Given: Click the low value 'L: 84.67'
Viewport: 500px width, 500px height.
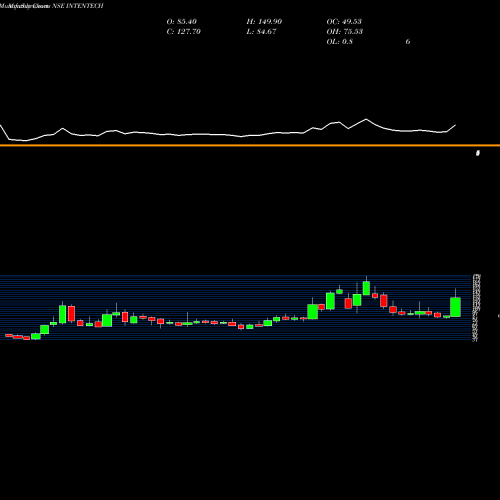Looking at the screenshot, I should click(x=261, y=32).
